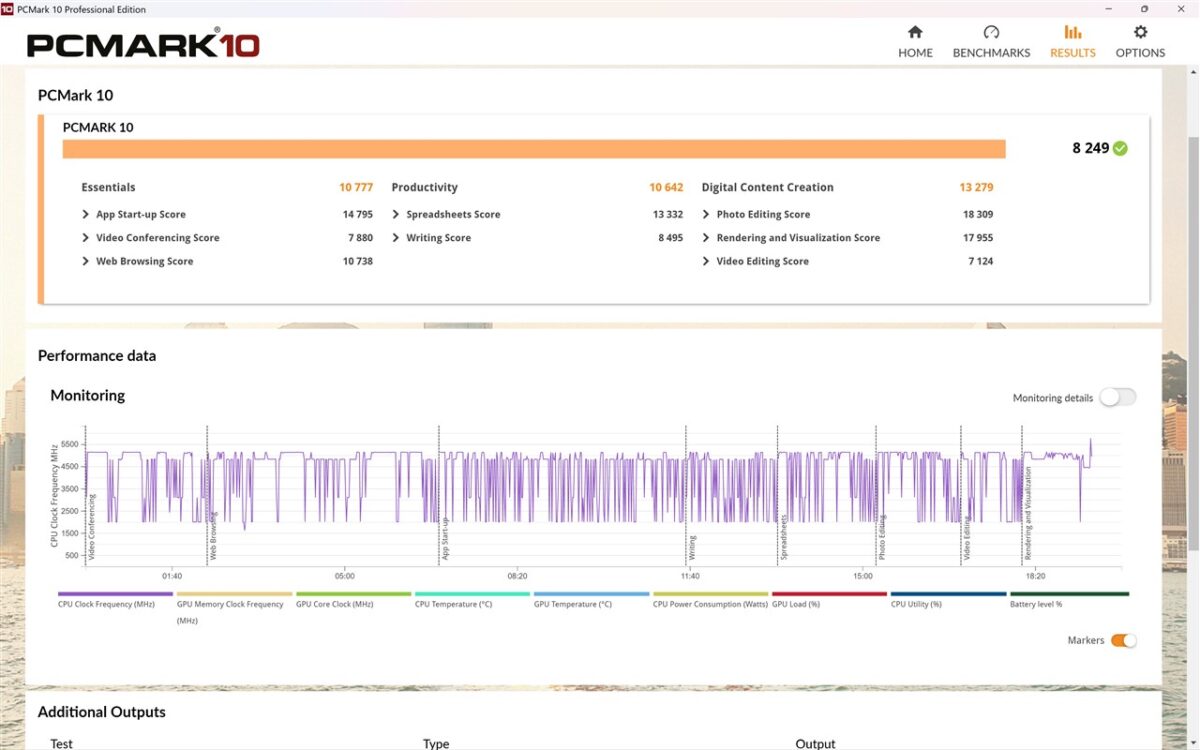The width and height of the screenshot is (1200, 750).
Task: Click the Home house icon
Action: 914,32
